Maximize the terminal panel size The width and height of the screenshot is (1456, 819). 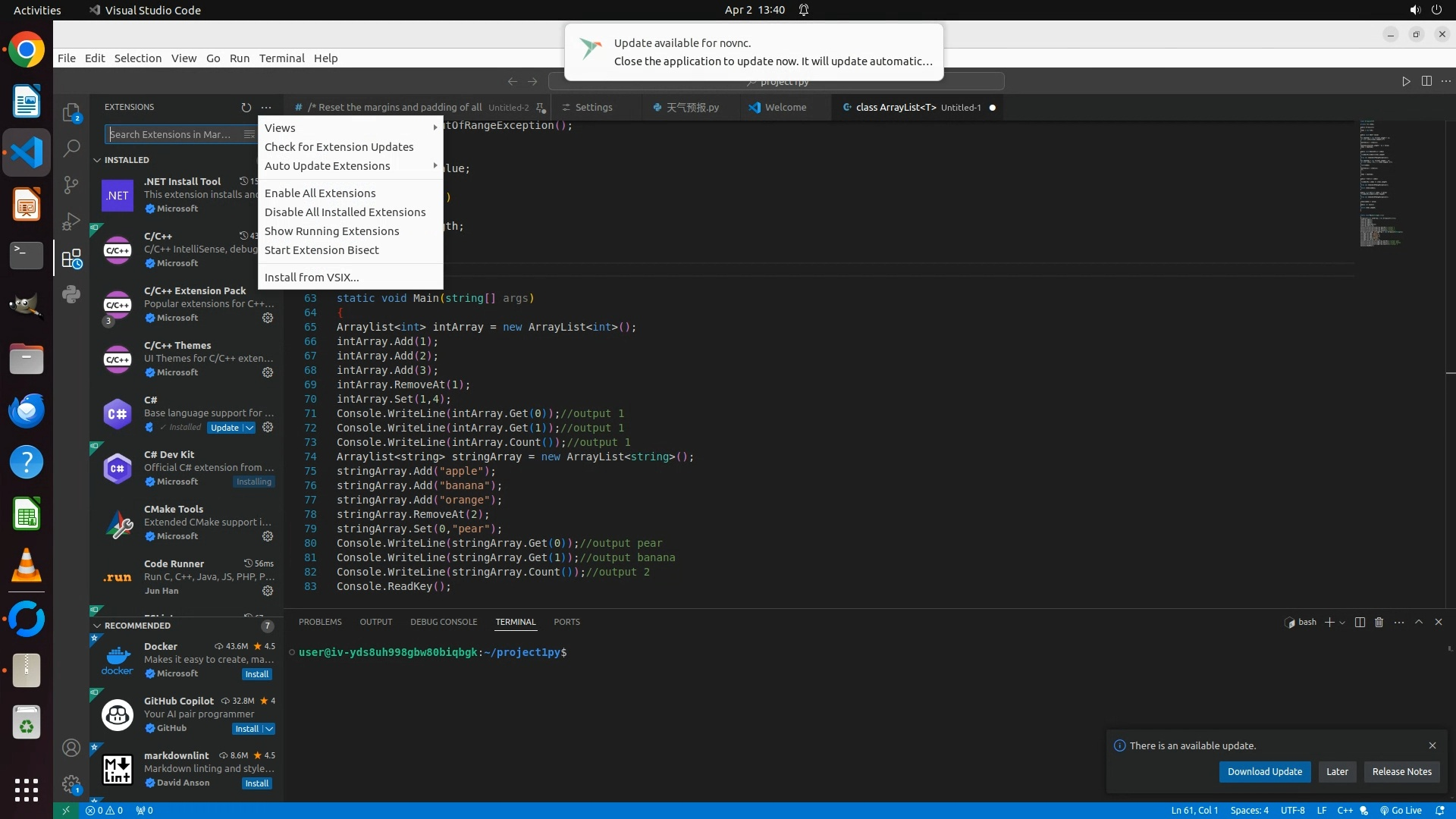[1419, 622]
